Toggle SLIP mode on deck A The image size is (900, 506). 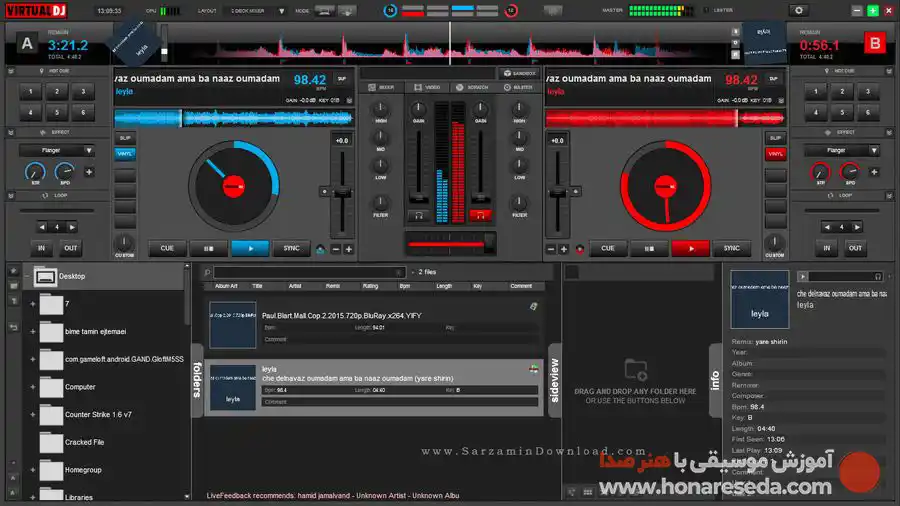pos(125,138)
